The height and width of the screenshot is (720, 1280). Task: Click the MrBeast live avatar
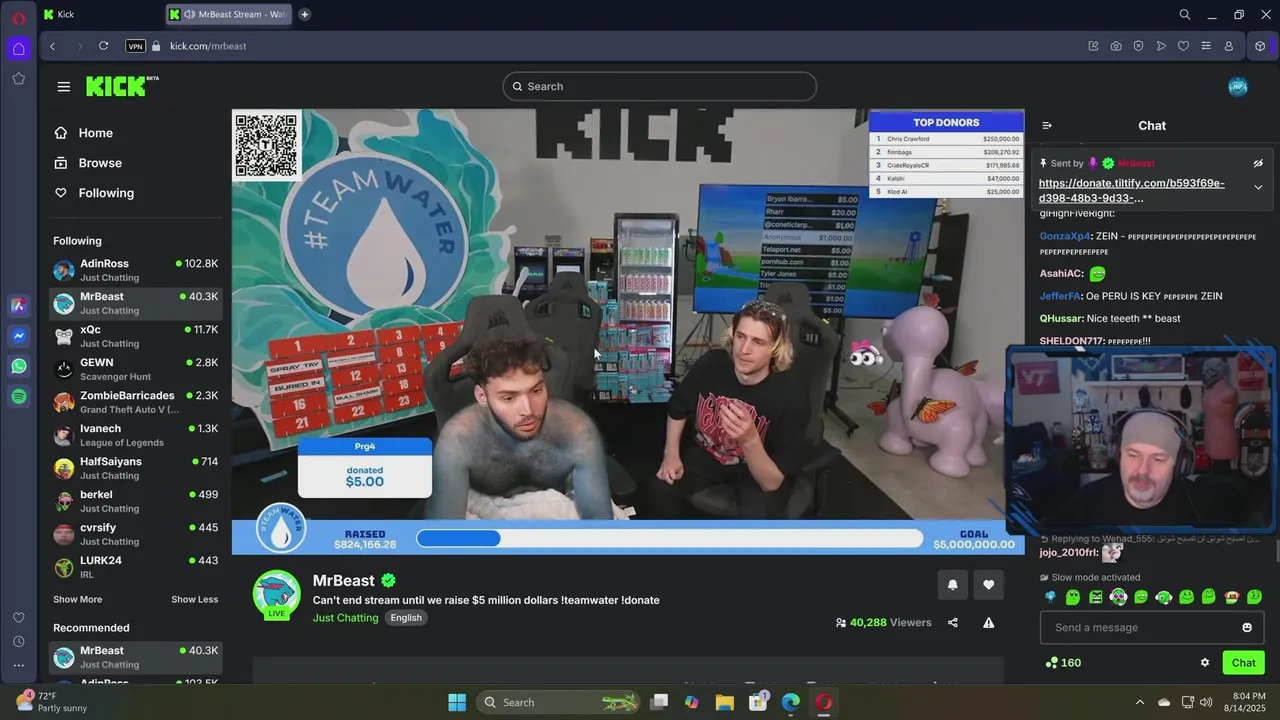point(276,595)
